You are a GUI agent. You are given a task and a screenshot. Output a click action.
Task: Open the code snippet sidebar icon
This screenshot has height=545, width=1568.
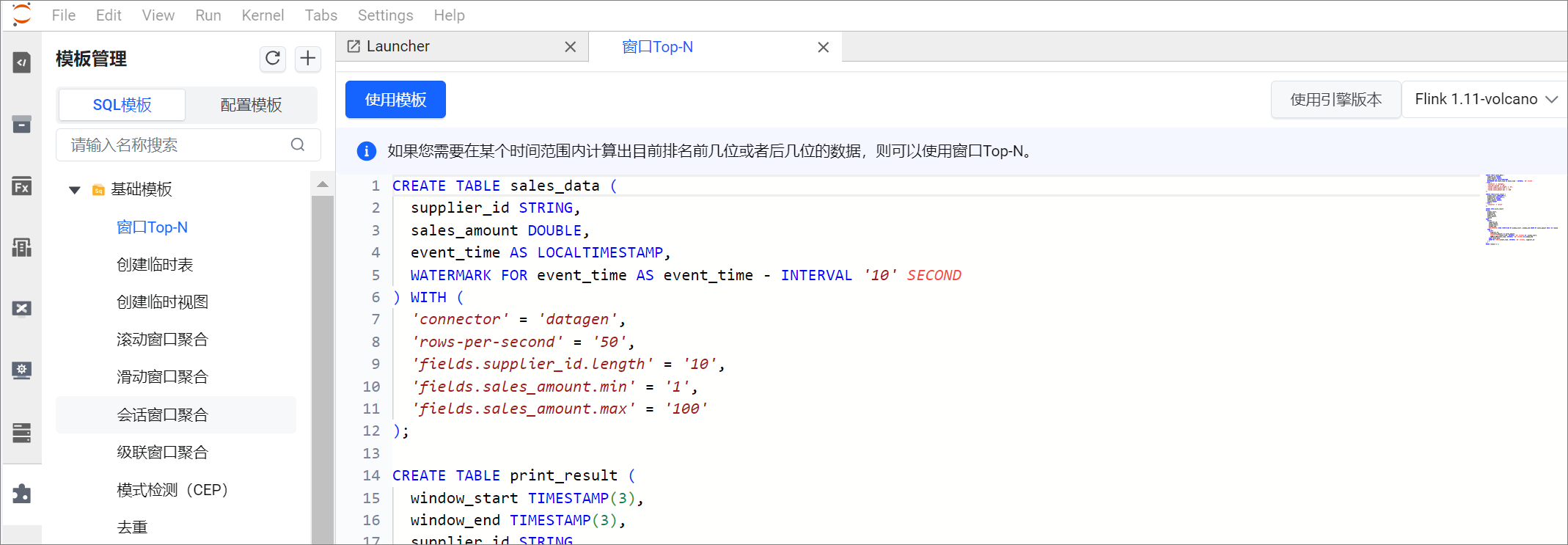tap(22, 62)
